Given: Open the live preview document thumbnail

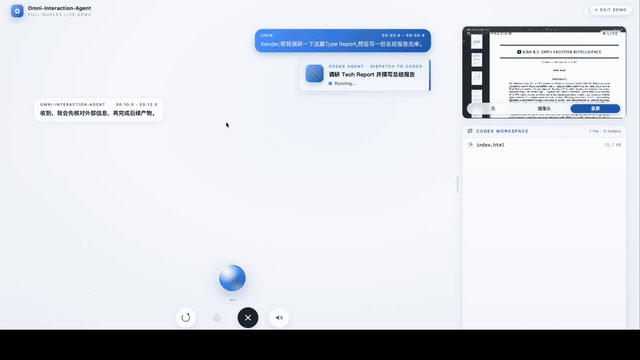Looking at the screenshot, I should point(544,73).
